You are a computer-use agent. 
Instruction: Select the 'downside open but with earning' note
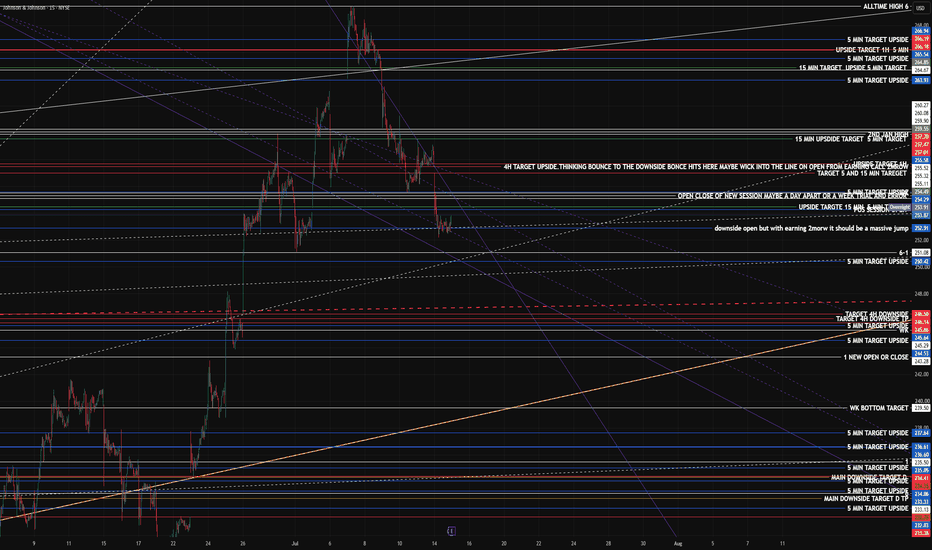[x=811, y=228]
